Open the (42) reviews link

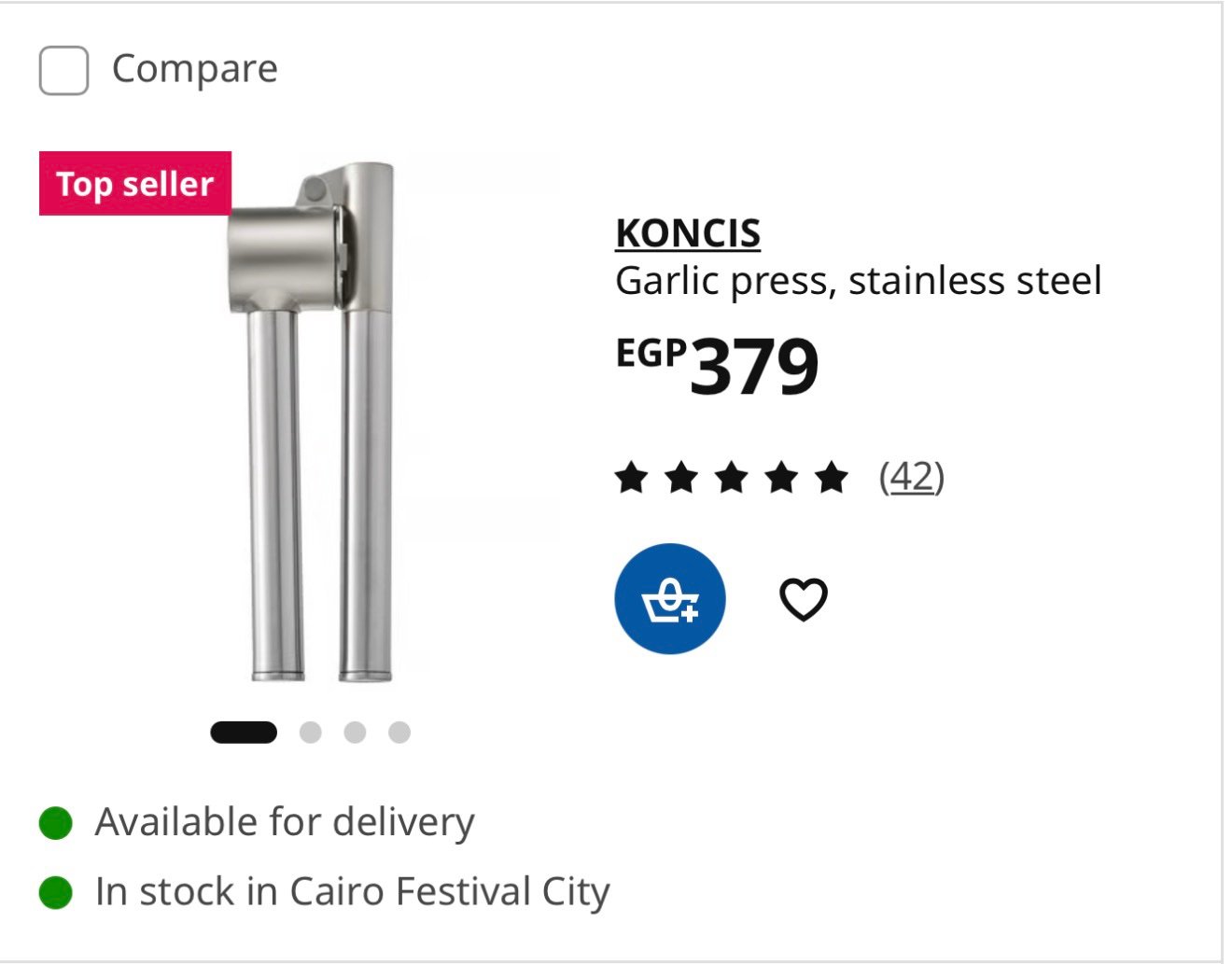[x=912, y=477]
